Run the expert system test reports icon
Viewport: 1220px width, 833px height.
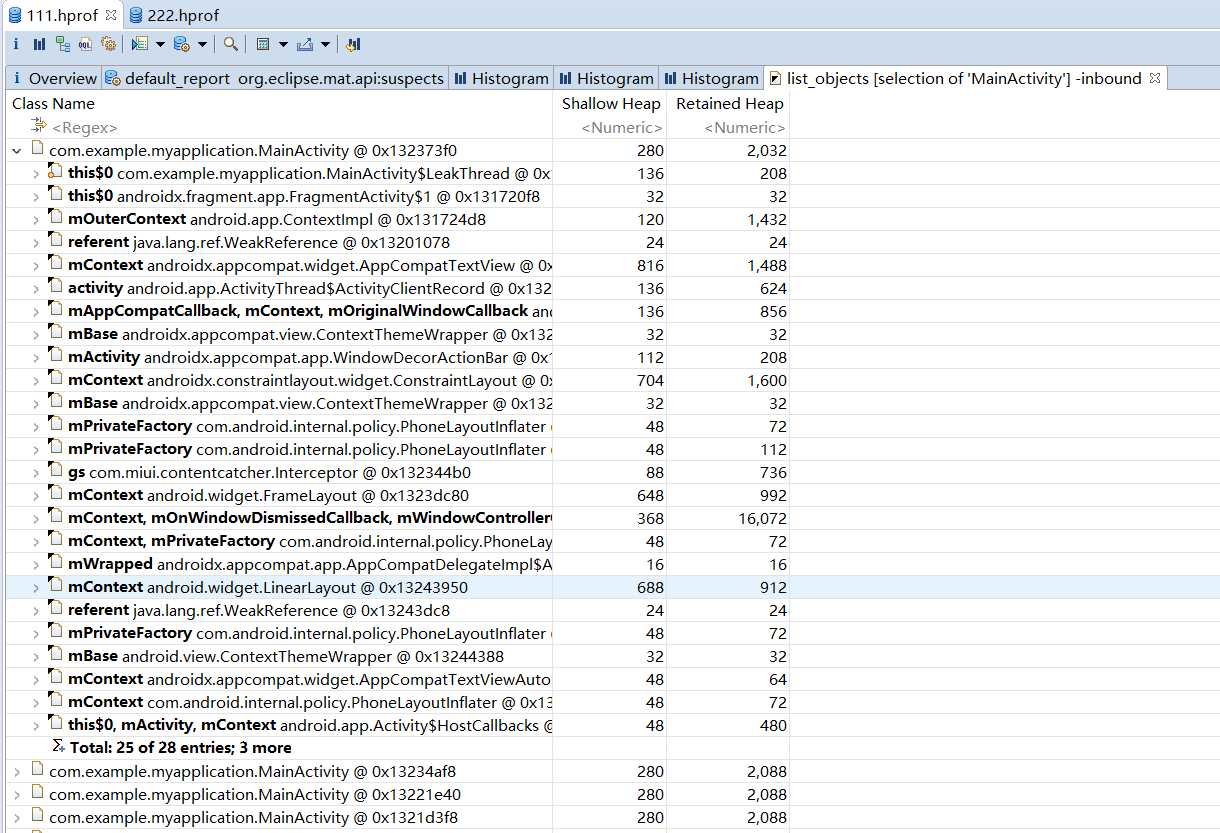point(140,44)
